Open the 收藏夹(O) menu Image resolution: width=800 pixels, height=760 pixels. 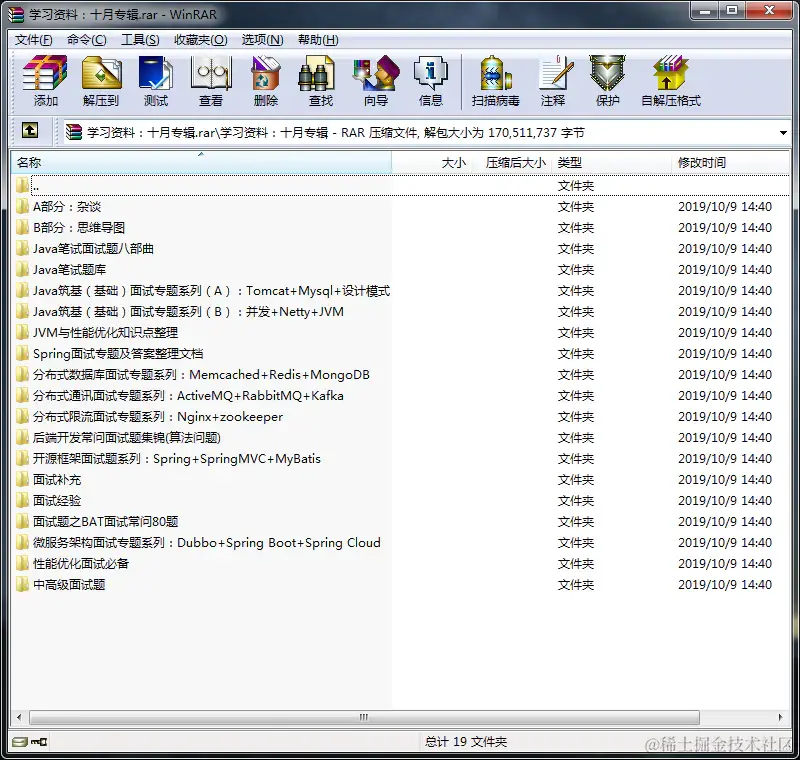[x=201, y=40]
